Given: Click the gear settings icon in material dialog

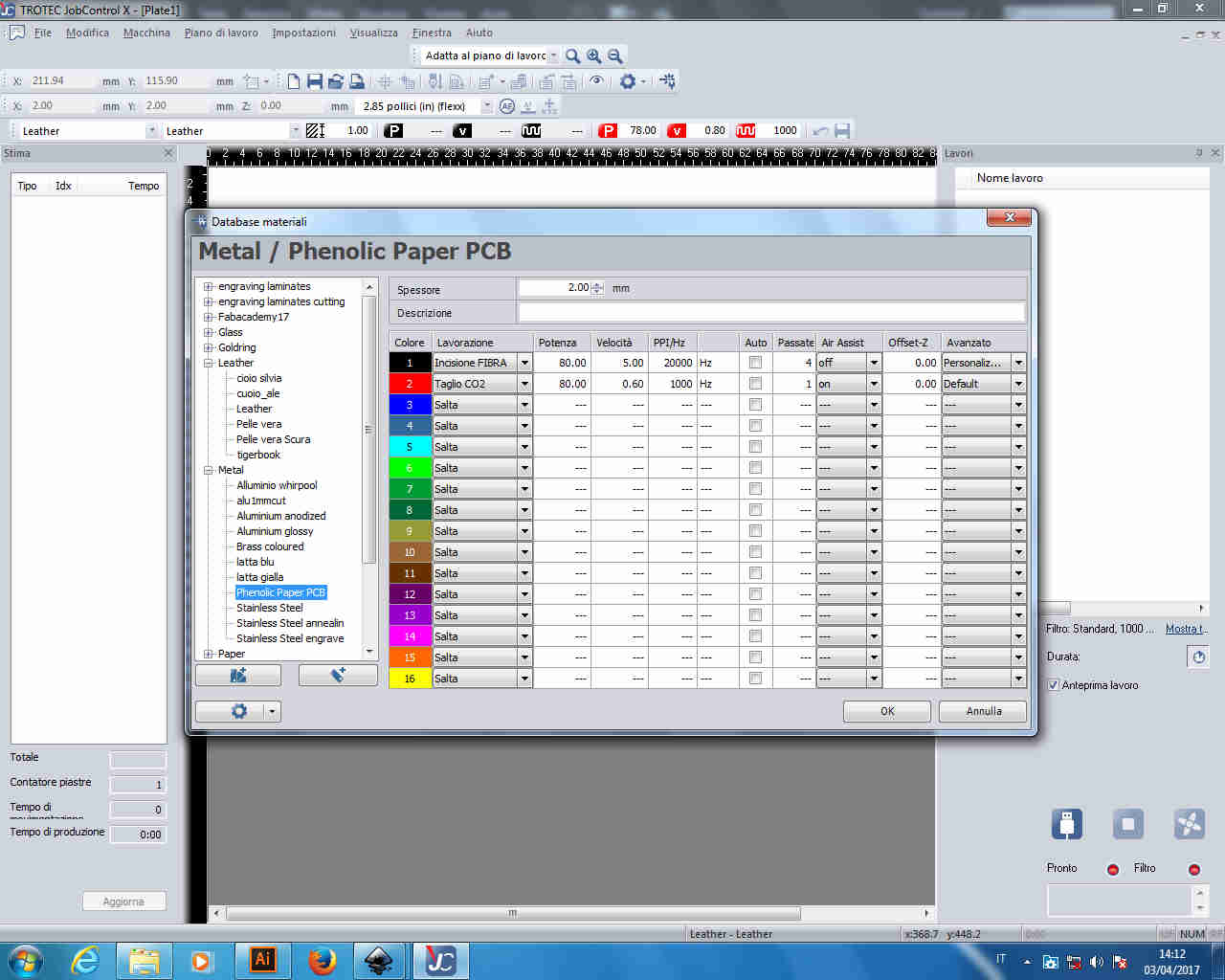Looking at the screenshot, I should 239,711.
